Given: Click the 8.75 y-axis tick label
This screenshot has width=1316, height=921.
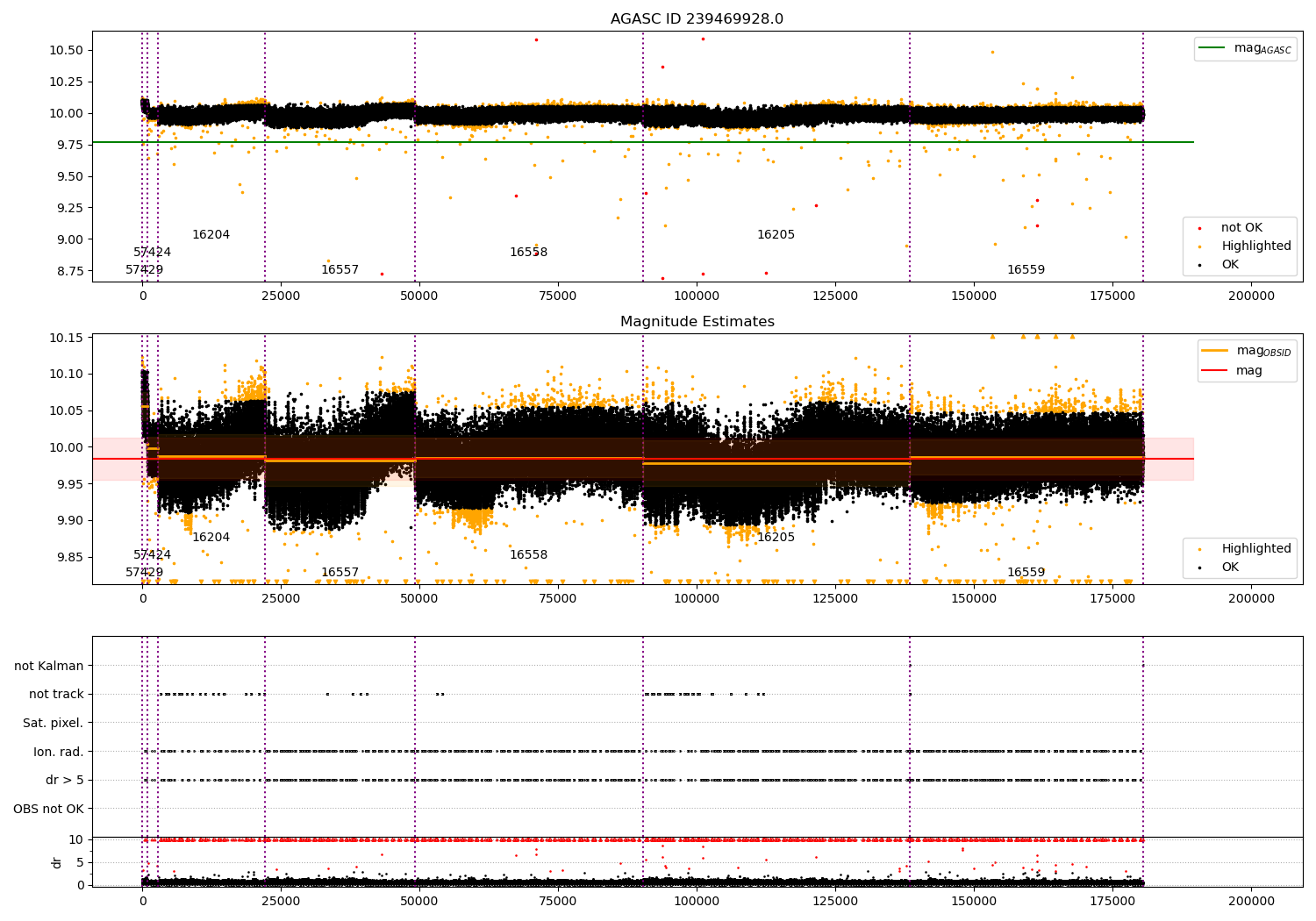Looking at the screenshot, I should coord(69,271).
